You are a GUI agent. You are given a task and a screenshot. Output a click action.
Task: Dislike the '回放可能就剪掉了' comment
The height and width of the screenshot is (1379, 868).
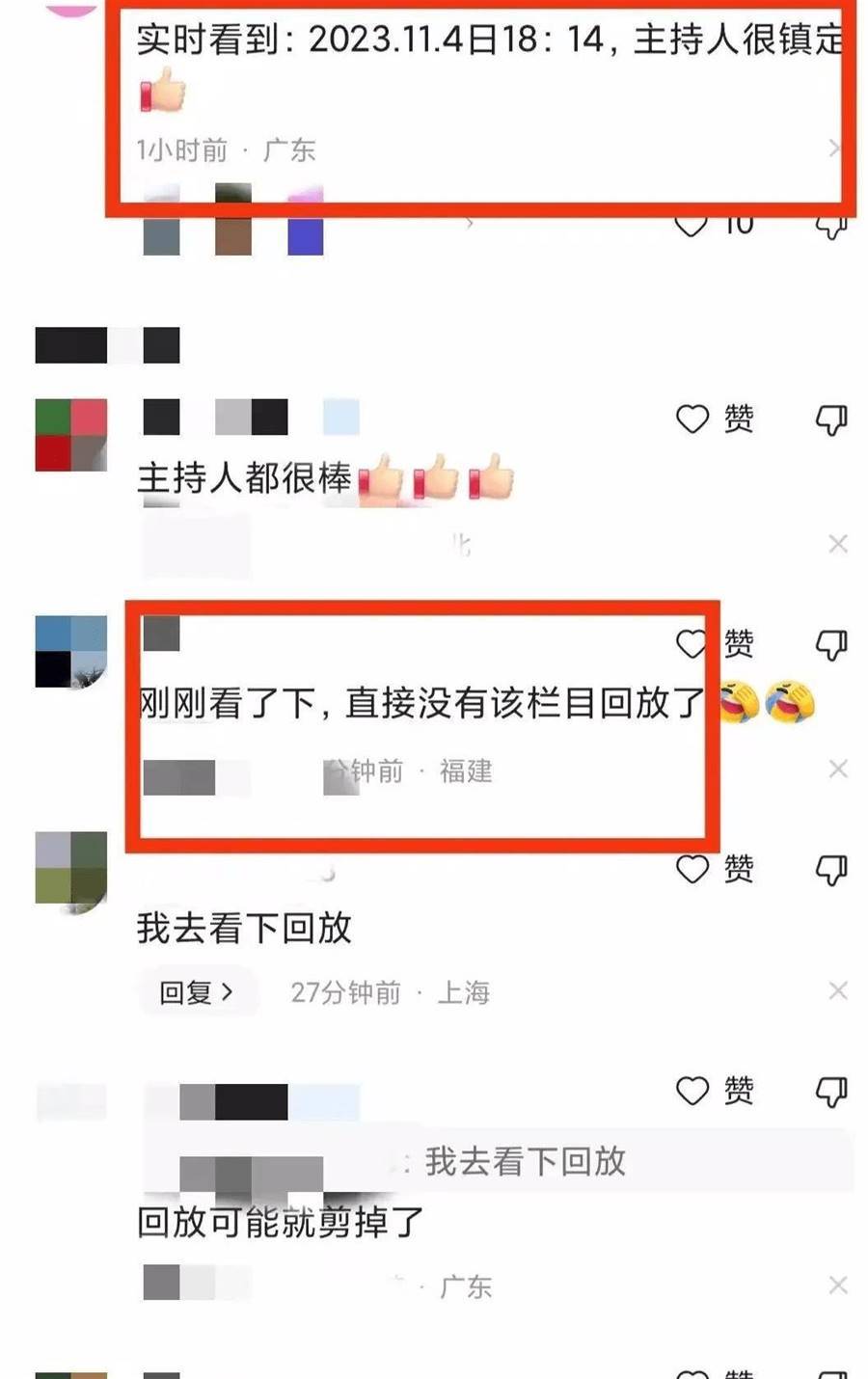pyautogui.click(x=831, y=1092)
